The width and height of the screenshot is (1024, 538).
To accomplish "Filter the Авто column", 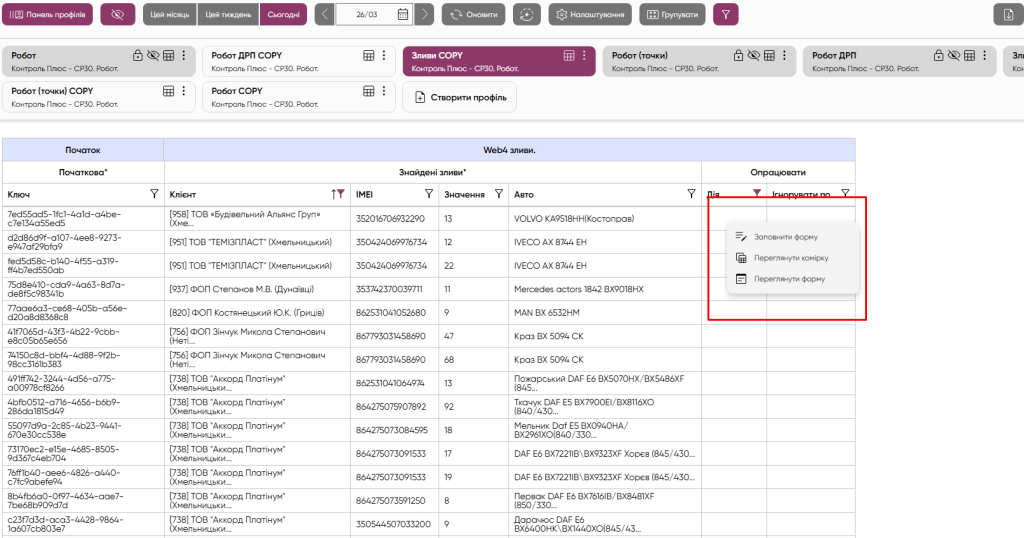I will pyautogui.click(x=692, y=194).
